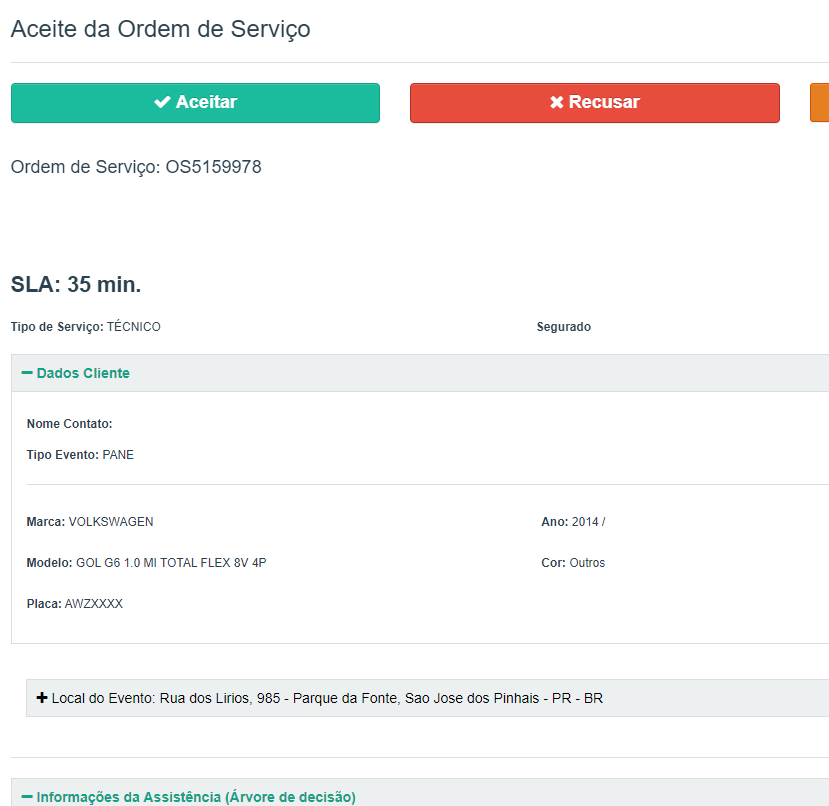Image resolution: width=829 pixels, height=806 pixels.
Task: Click the Aceite da Ordem de Serviço title
Action: coord(160,29)
